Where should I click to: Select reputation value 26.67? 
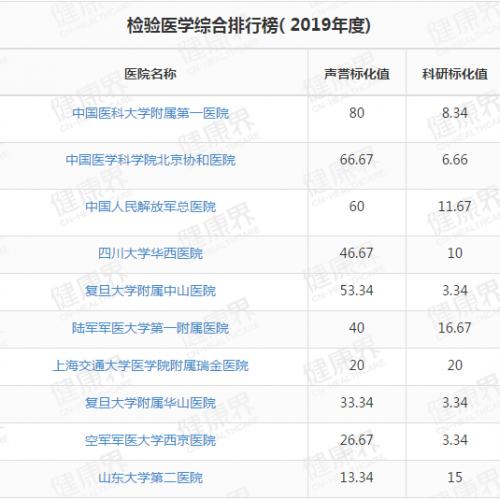tap(357, 440)
